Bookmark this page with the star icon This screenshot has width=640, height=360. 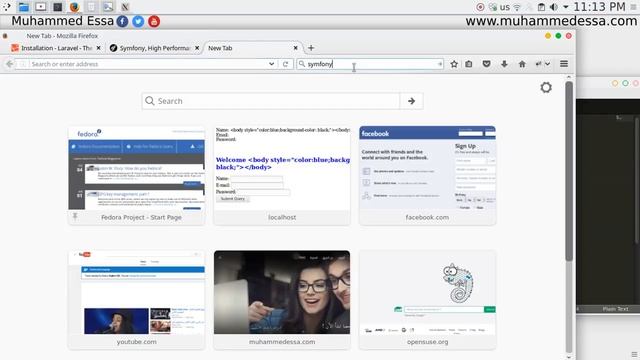(x=454, y=64)
